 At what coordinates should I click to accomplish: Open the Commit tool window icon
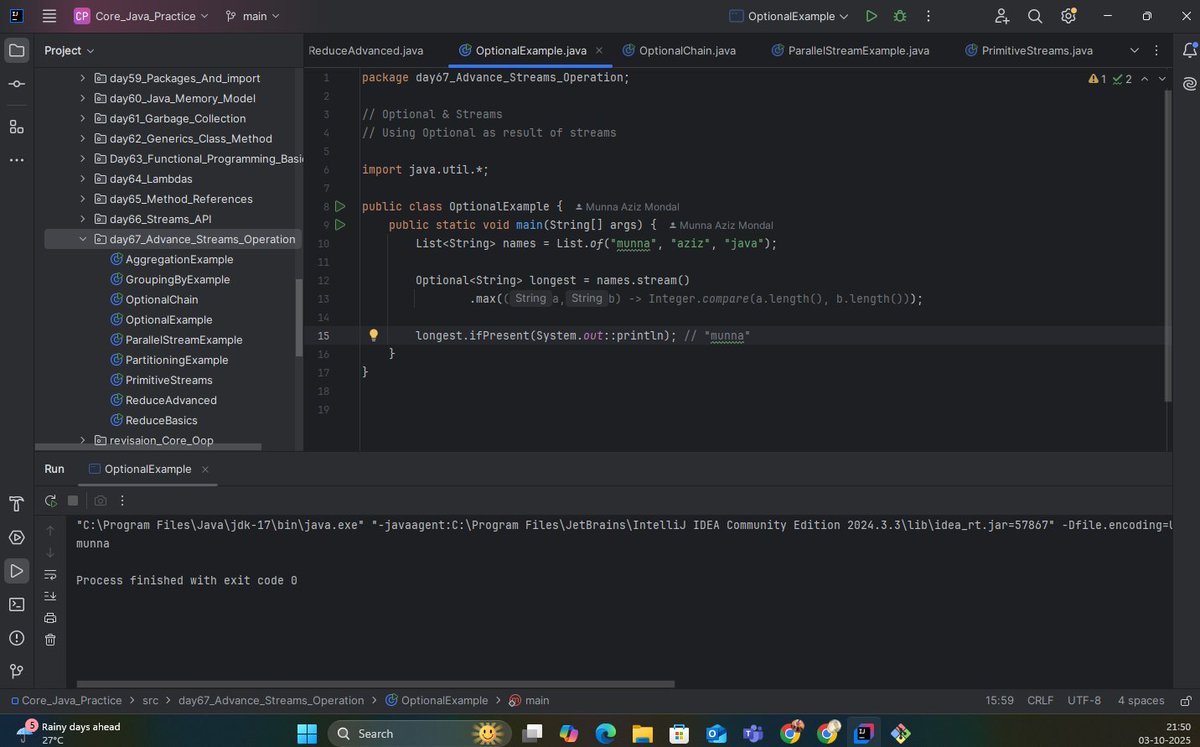click(16, 85)
